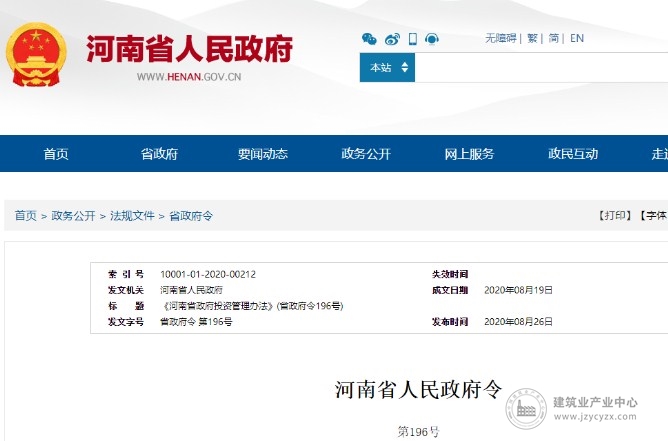The width and height of the screenshot is (668, 441).
Task: Click the 索引号 label
Action: click(126, 274)
